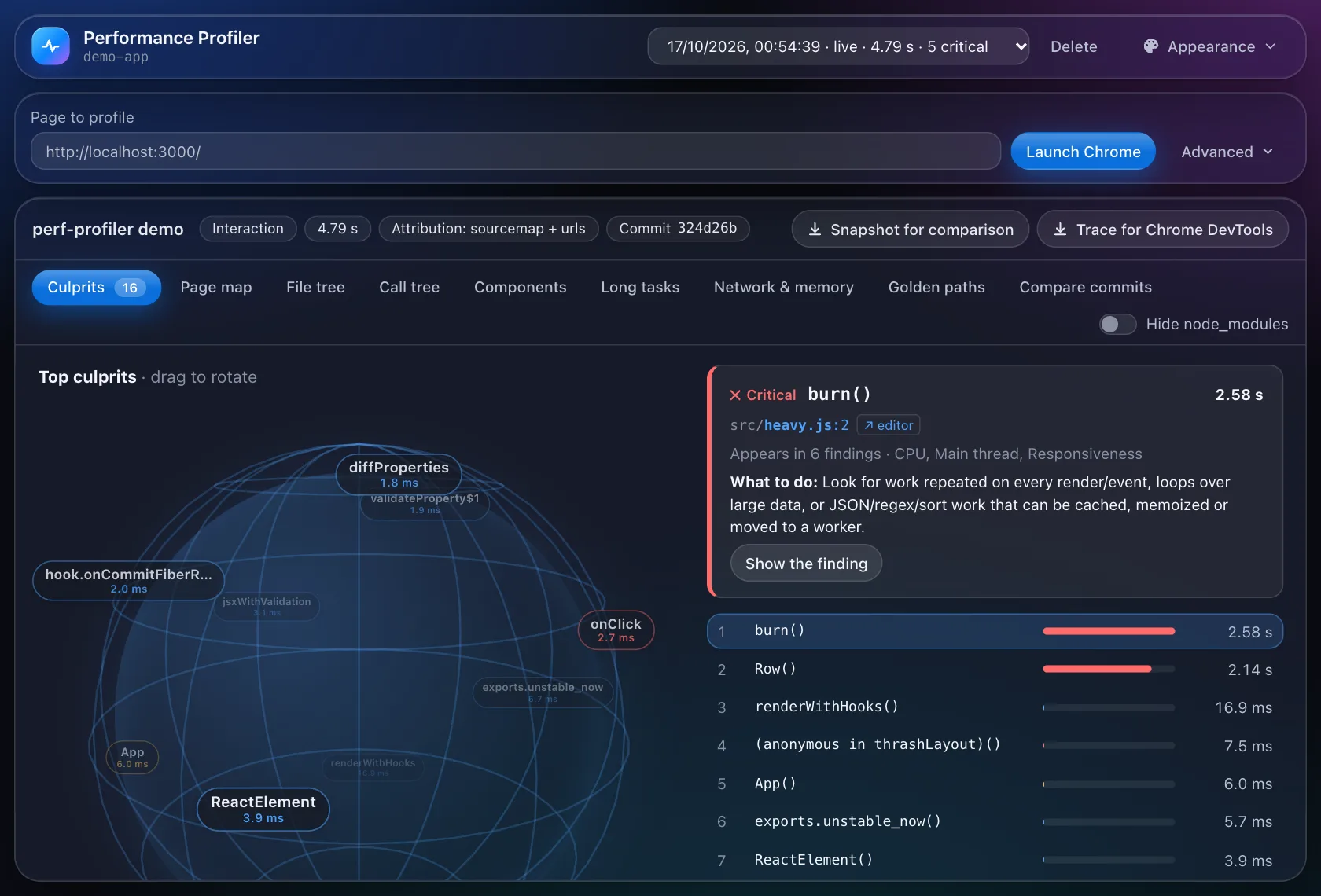Expand the Appearance menu chevron
Screen dimensions: 1321x896
[x=1271, y=46]
